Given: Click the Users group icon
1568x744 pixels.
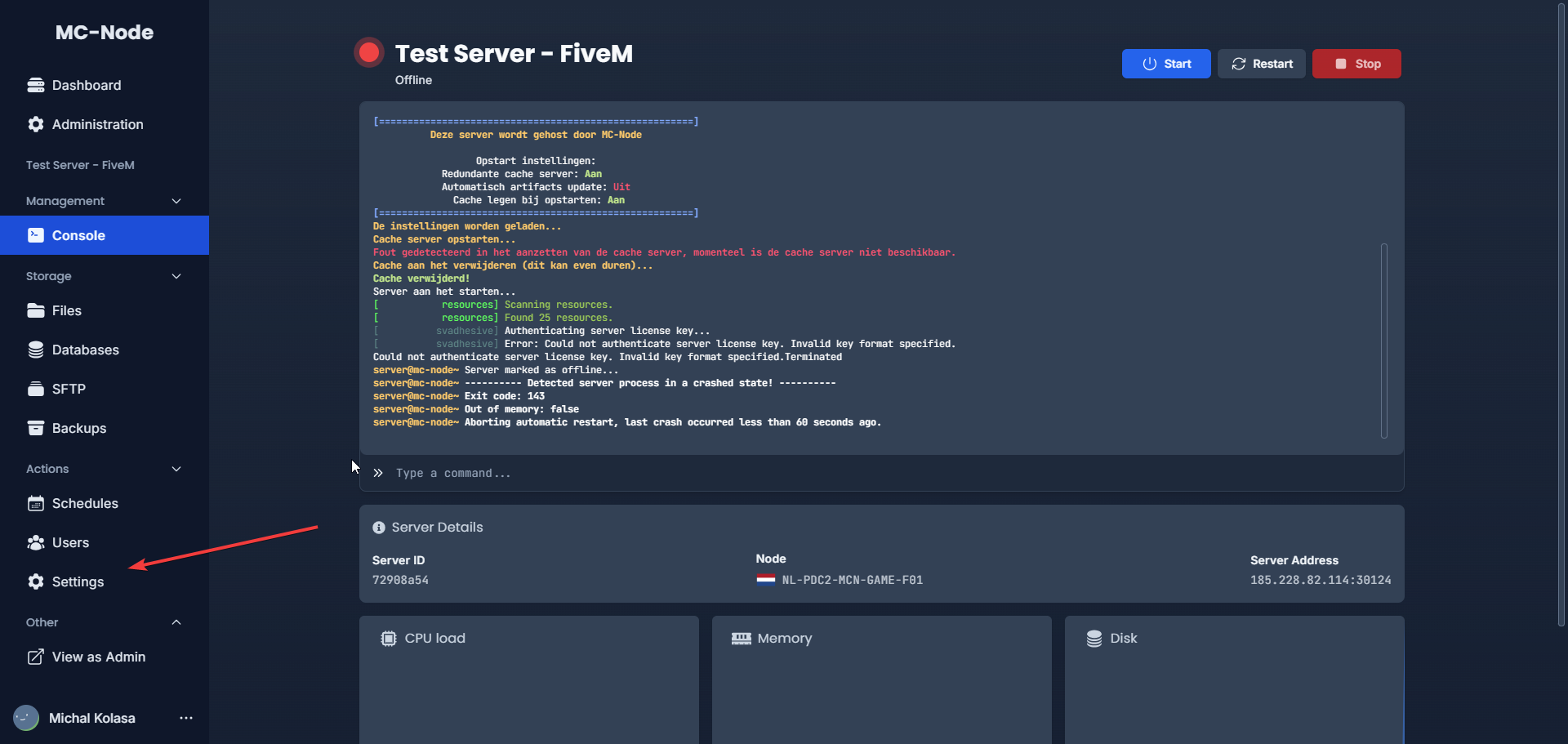Looking at the screenshot, I should [36, 542].
